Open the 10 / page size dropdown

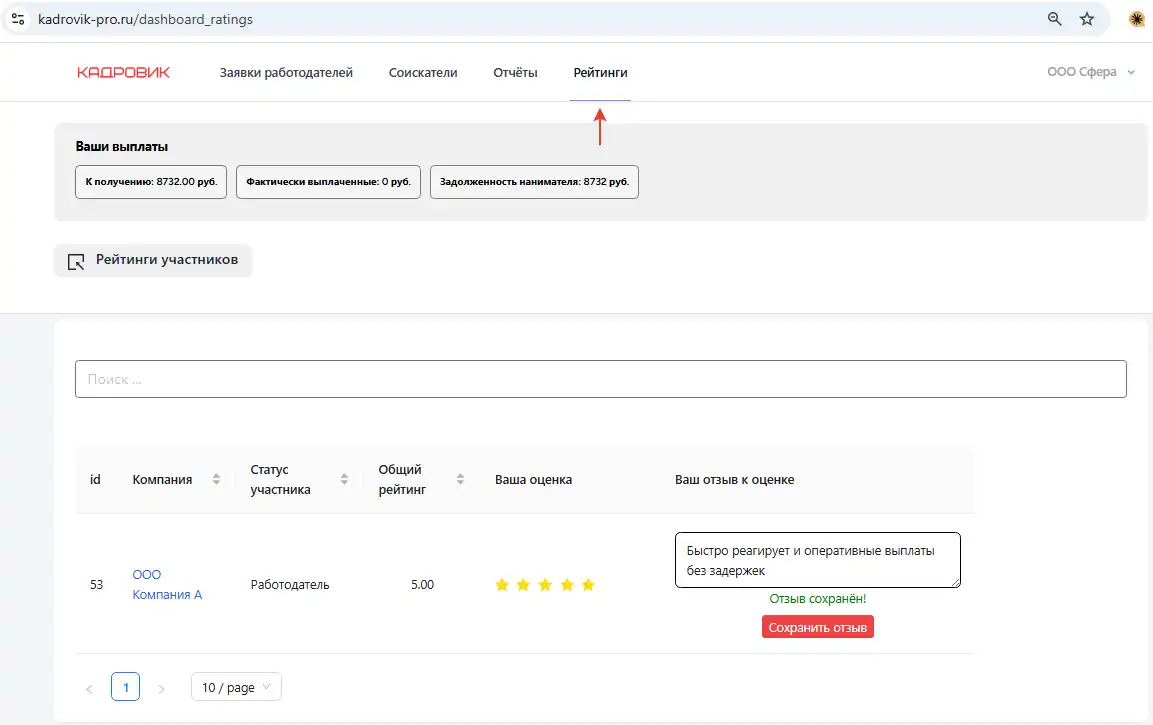pos(236,688)
